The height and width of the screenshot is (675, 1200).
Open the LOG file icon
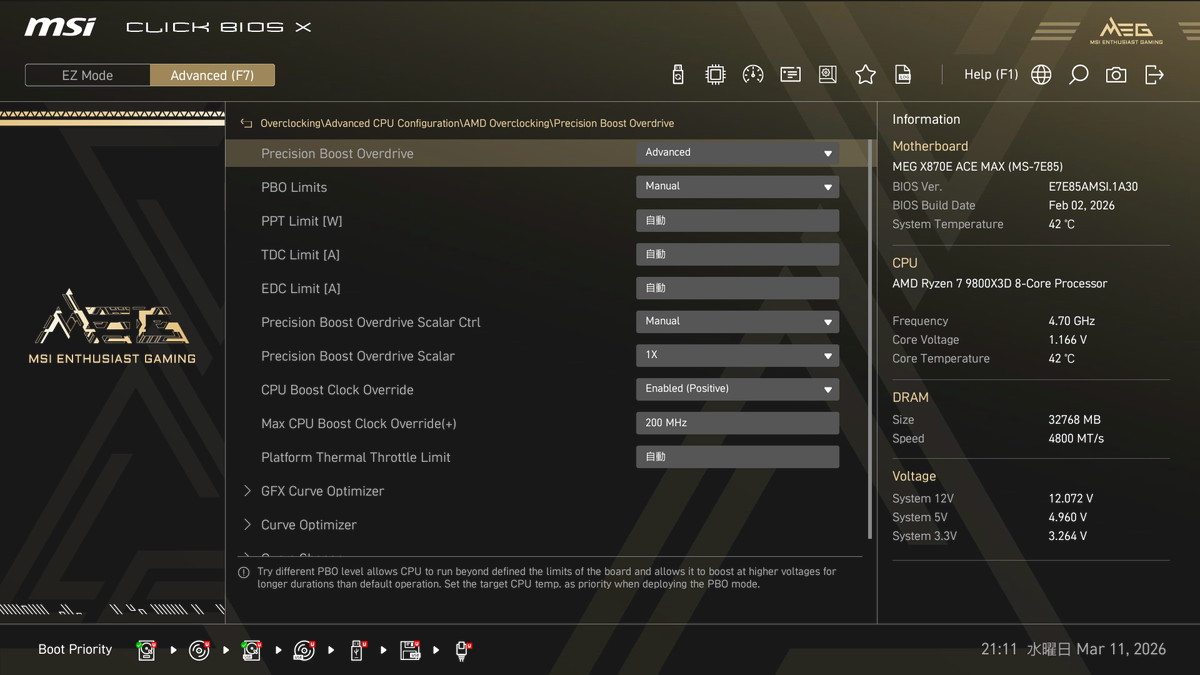click(x=903, y=75)
